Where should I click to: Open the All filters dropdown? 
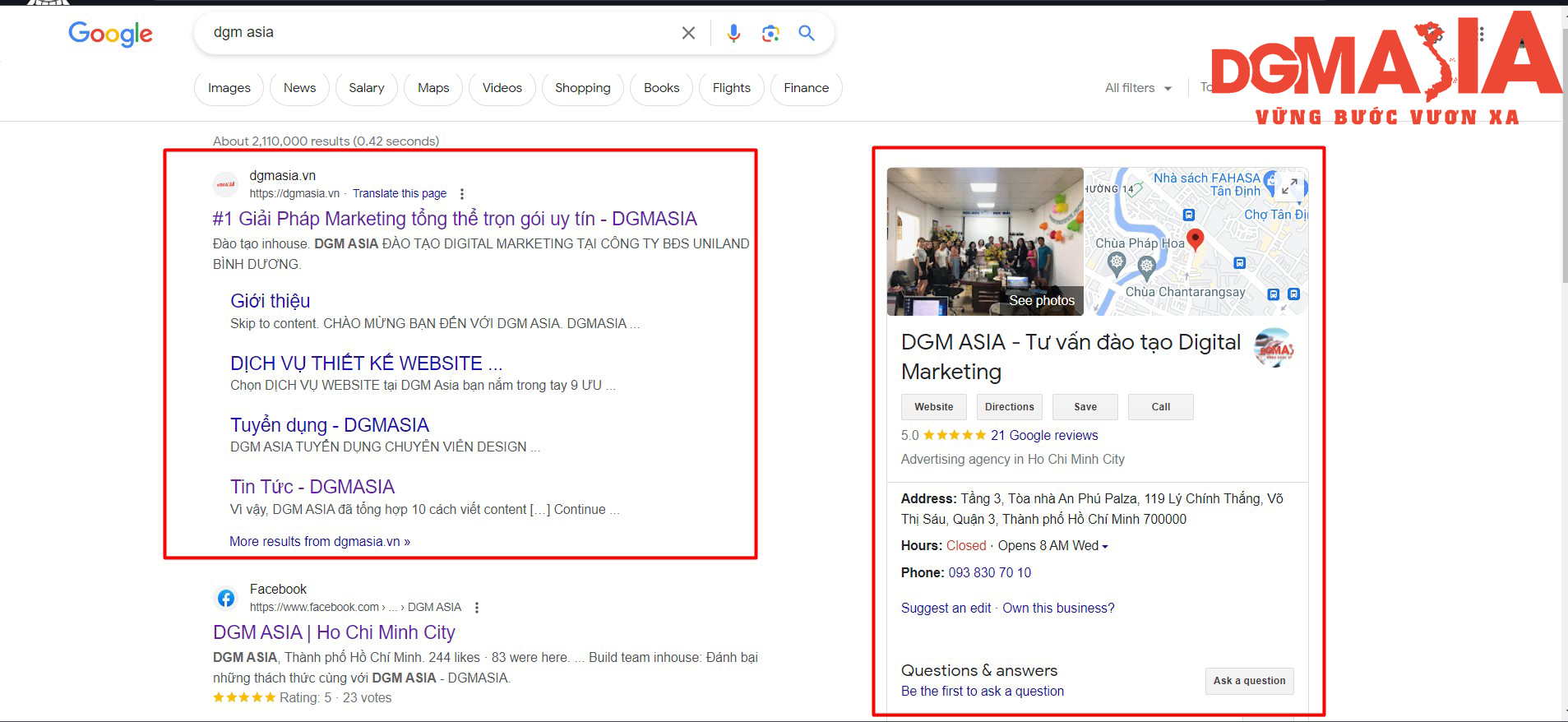1138,88
